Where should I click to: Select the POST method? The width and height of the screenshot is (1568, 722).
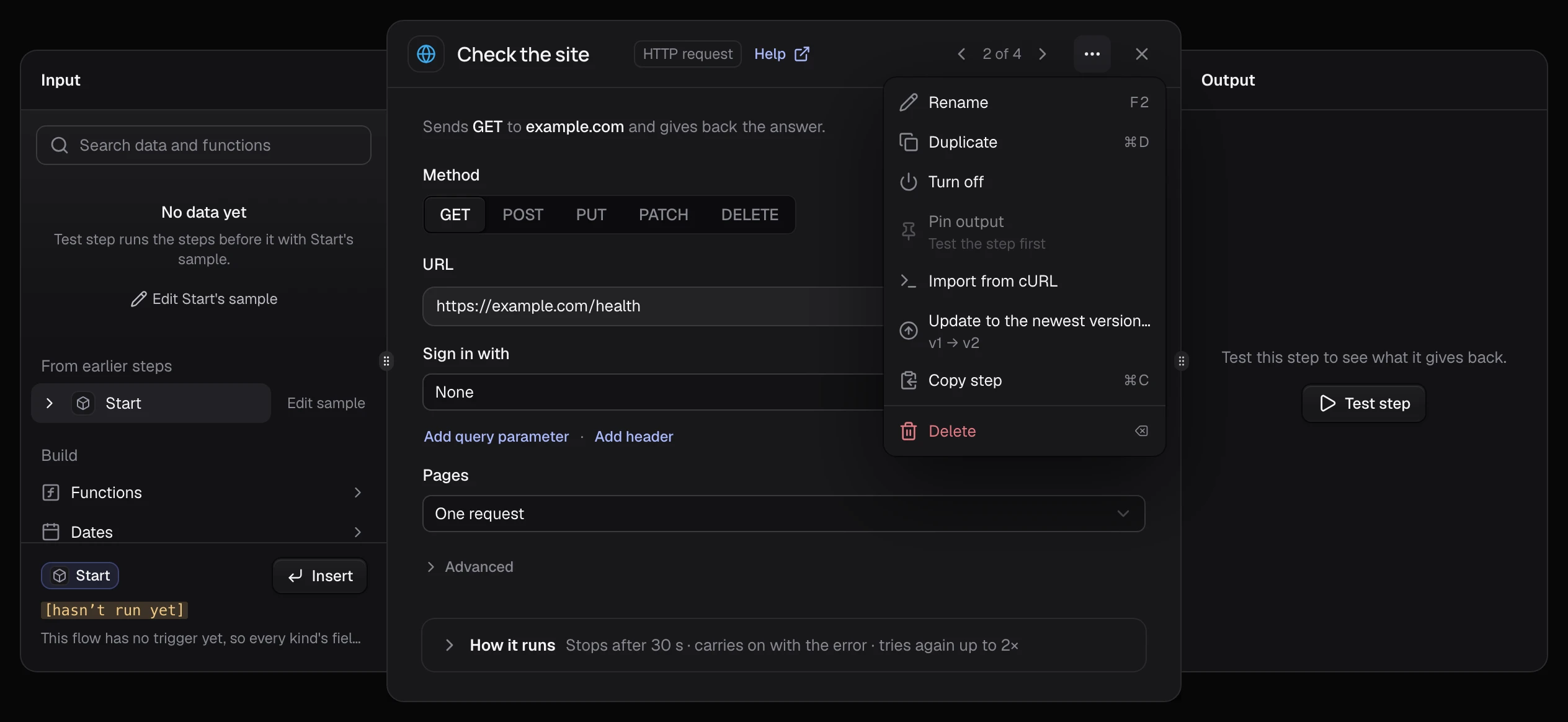pyautogui.click(x=523, y=215)
